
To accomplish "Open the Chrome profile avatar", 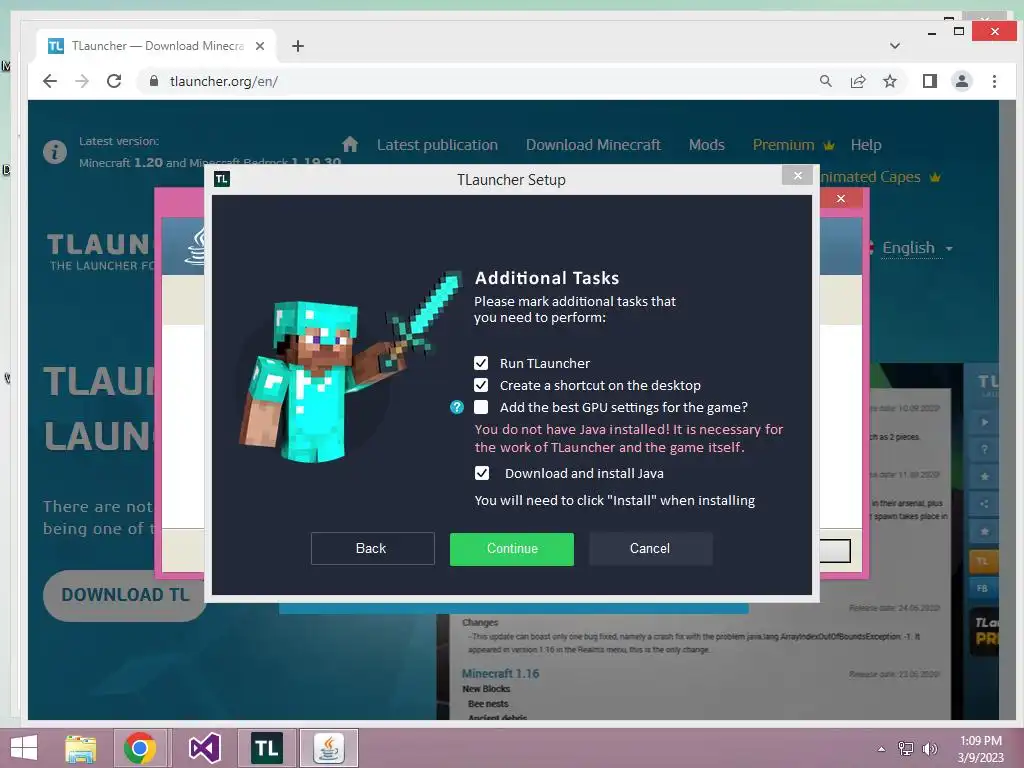I will click(962, 81).
